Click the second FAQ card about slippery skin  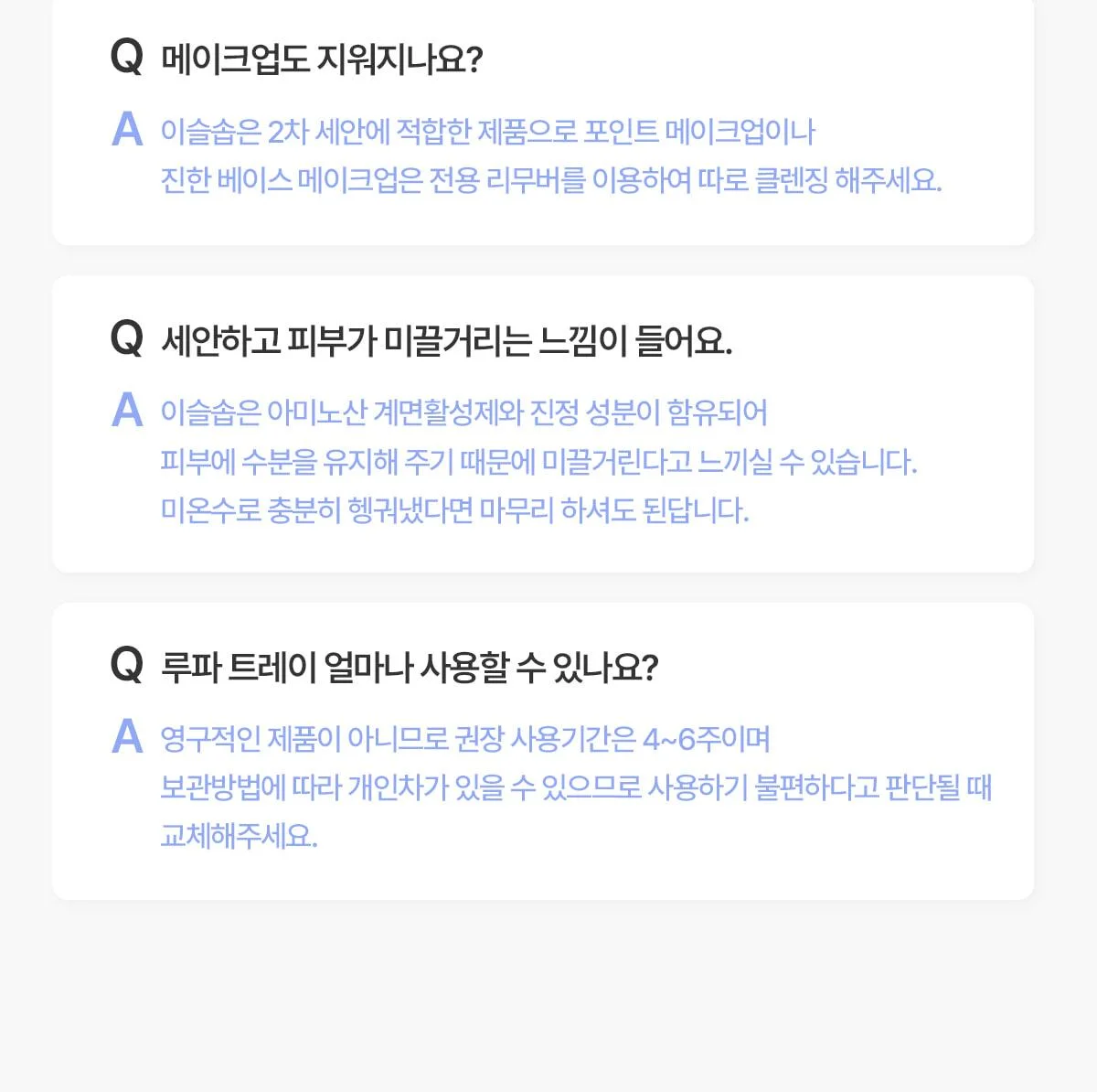(x=543, y=423)
